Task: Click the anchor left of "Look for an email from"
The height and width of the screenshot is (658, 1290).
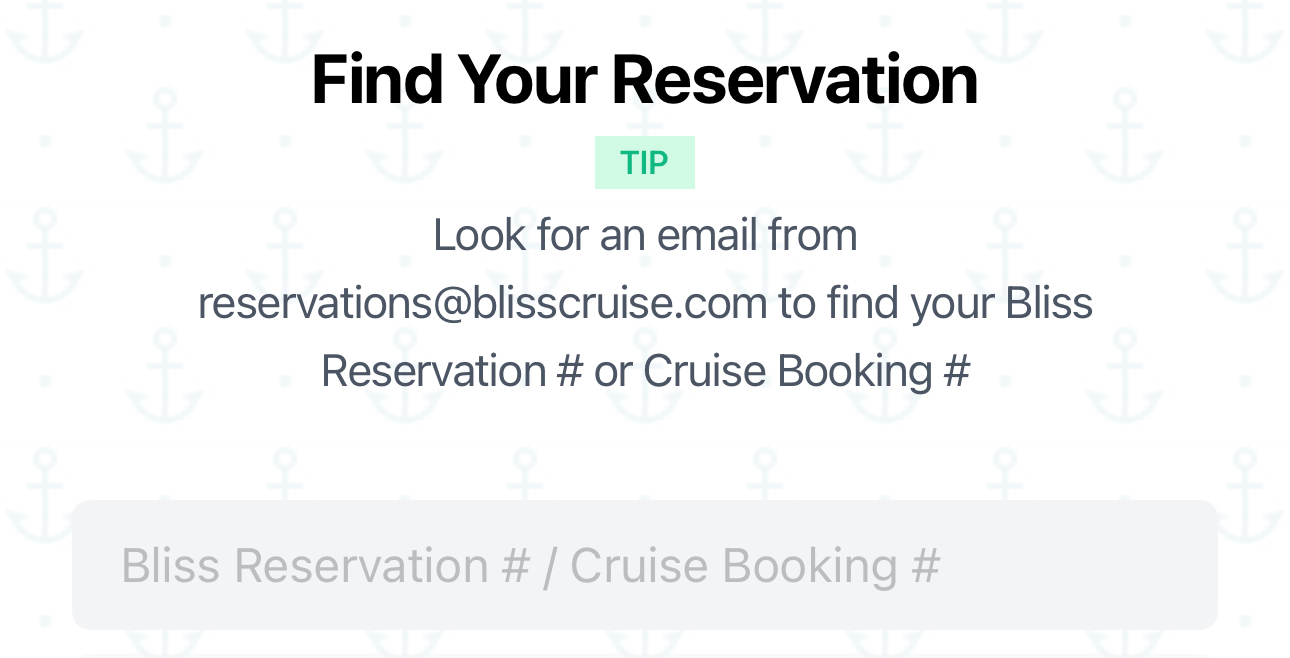Action: pyautogui.click(x=285, y=250)
